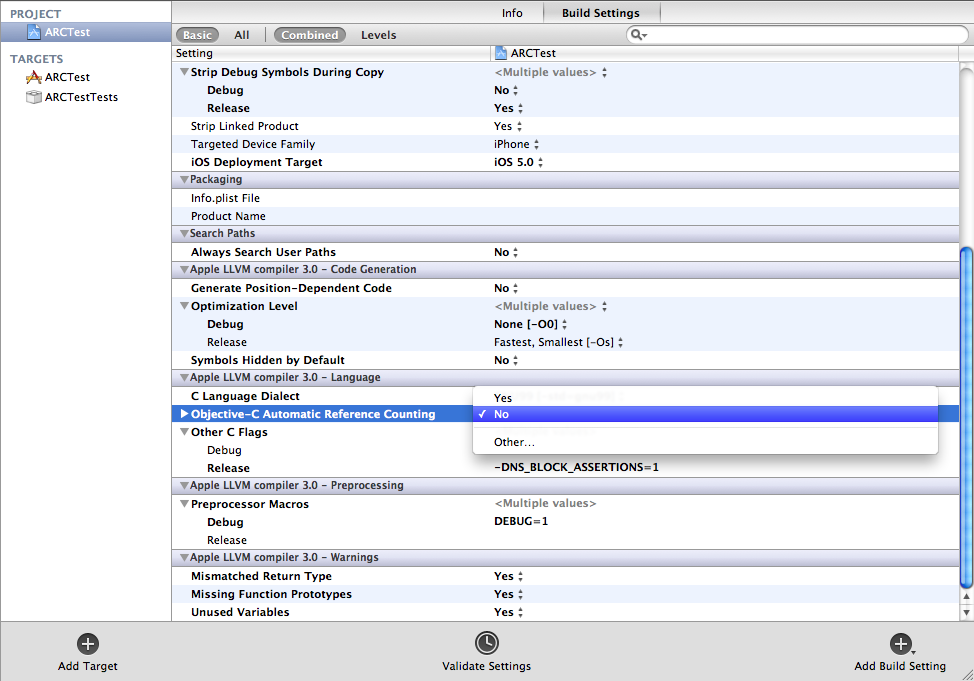Viewport: 974px width, 681px height.
Task: Open Unused Variables value popup
Action: 508,612
